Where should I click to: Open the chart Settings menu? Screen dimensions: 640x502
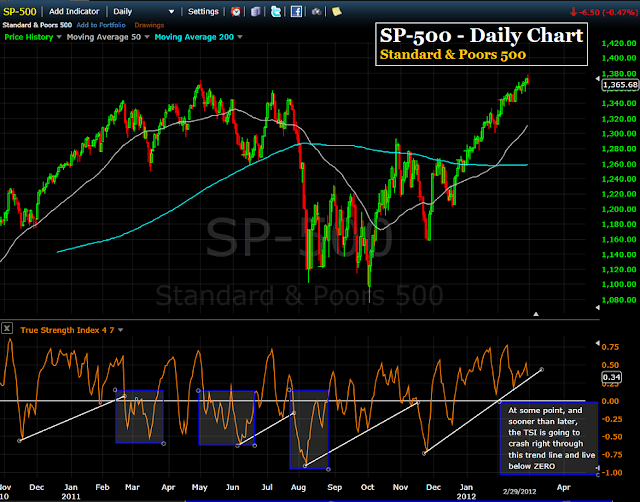[x=203, y=11]
